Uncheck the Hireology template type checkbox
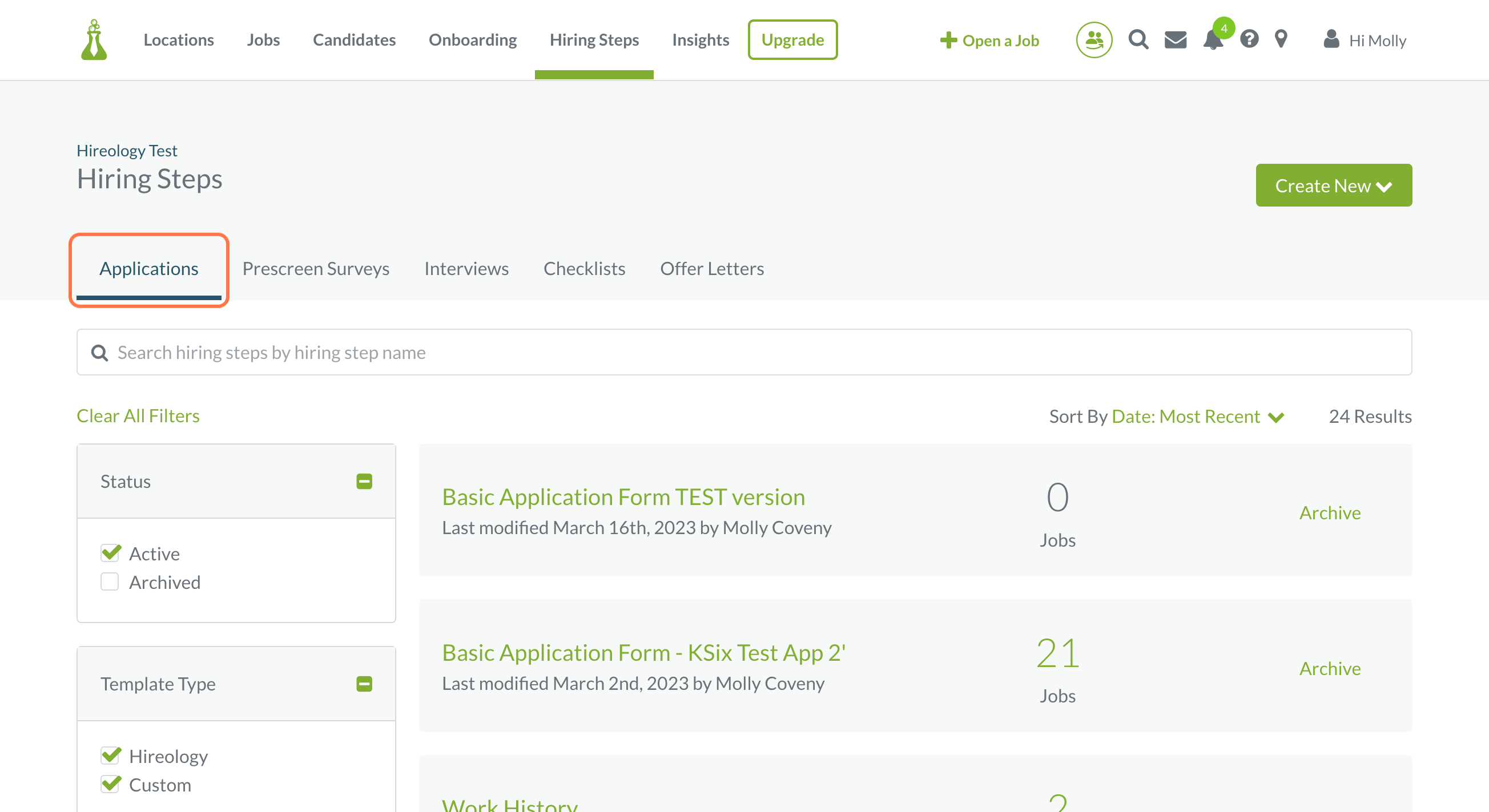 (110, 756)
